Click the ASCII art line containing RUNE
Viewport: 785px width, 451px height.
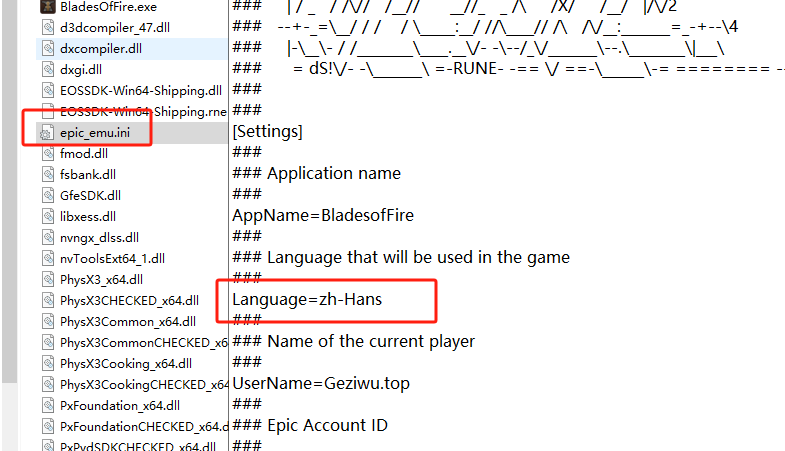coord(509,69)
